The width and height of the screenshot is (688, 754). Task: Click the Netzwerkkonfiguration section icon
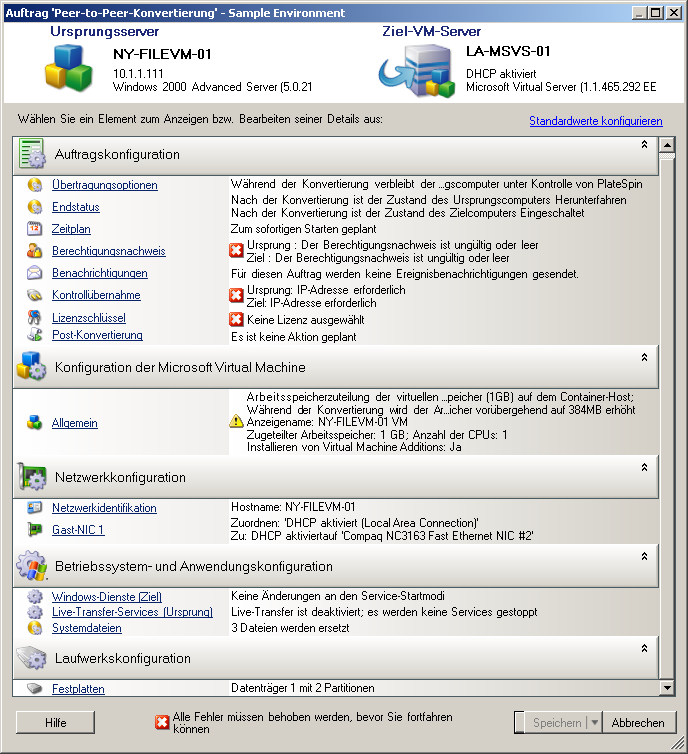pyautogui.click(x=32, y=477)
